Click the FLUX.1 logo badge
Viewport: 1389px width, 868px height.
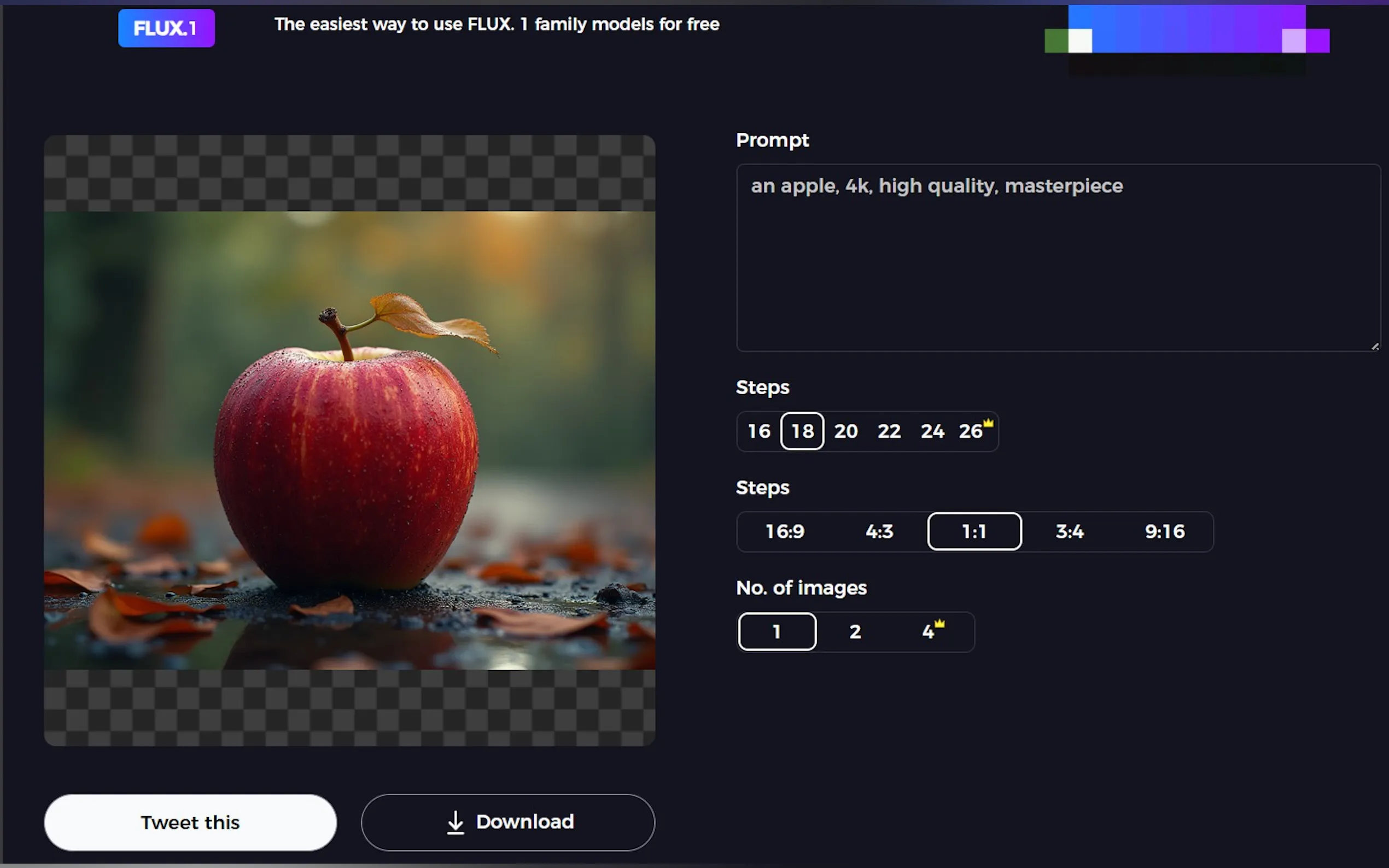[166, 28]
